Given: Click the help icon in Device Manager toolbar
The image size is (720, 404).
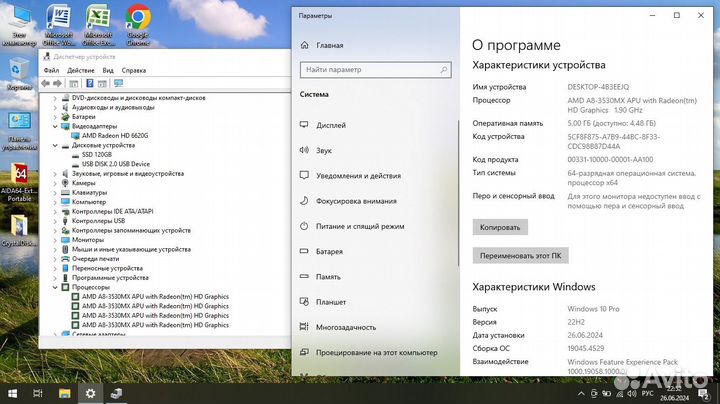Looking at the screenshot, I should point(90,83).
